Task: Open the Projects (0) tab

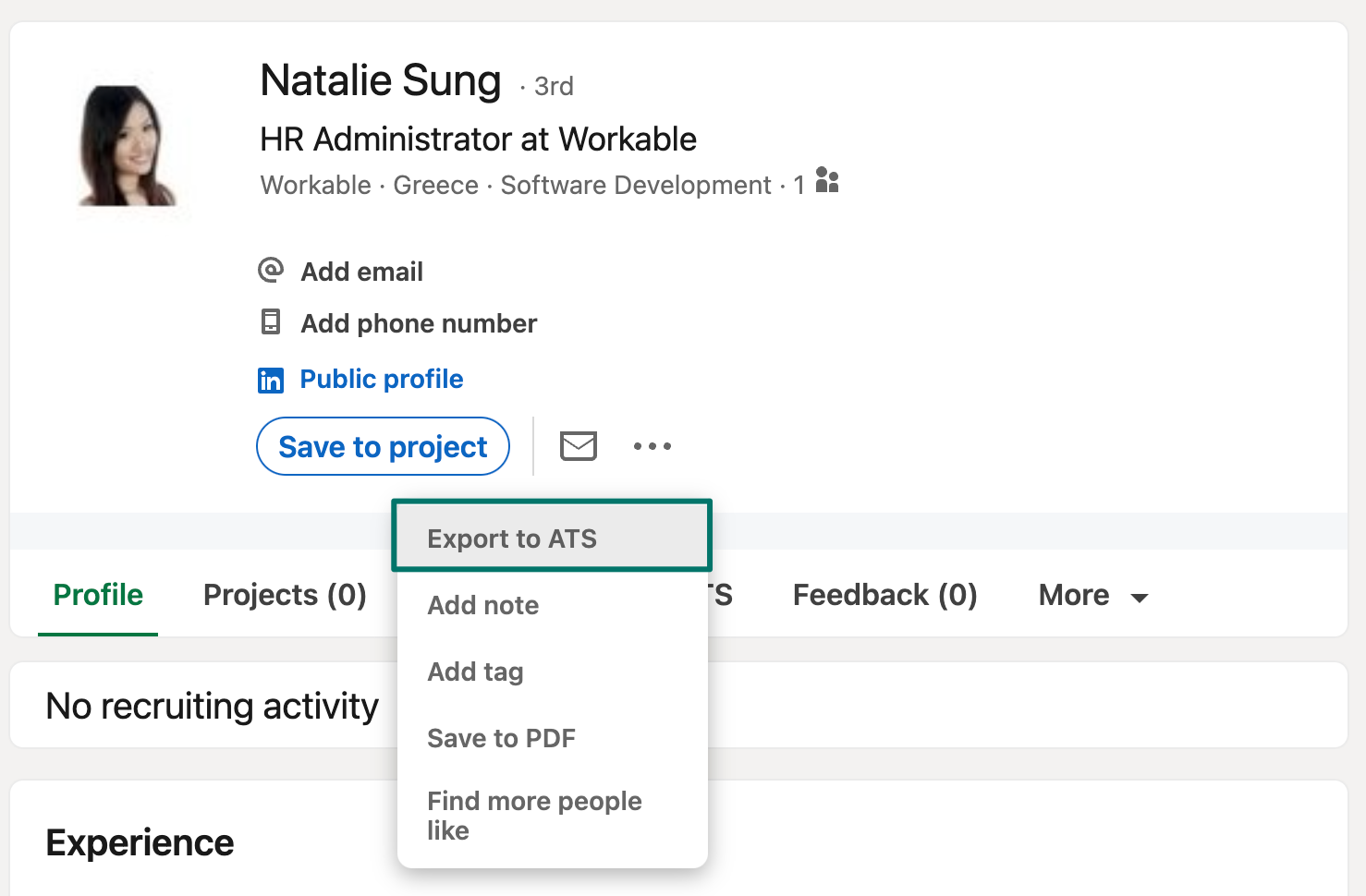Action: tap(285, 595)
